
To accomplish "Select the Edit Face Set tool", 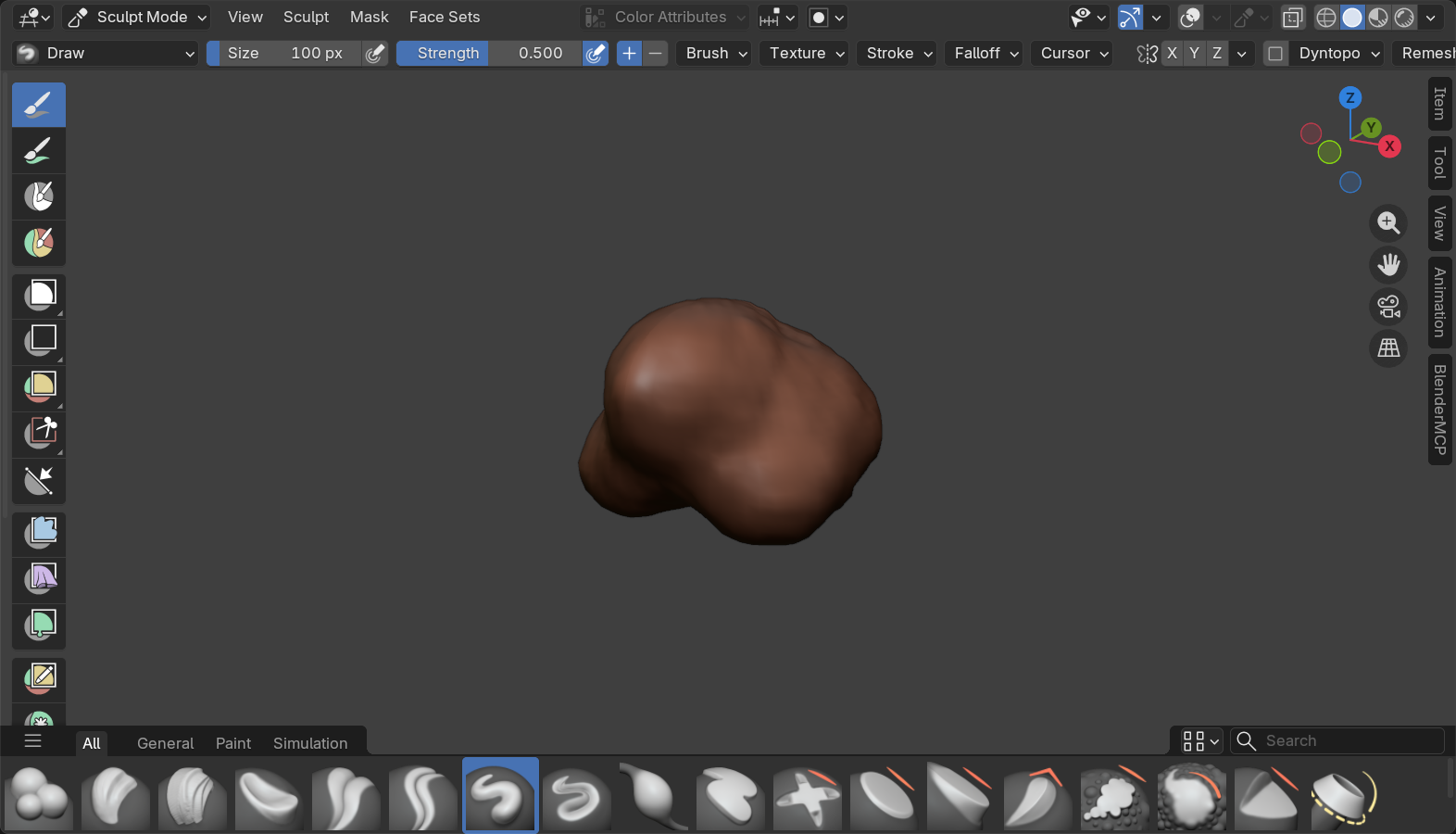I will point(39,679).
